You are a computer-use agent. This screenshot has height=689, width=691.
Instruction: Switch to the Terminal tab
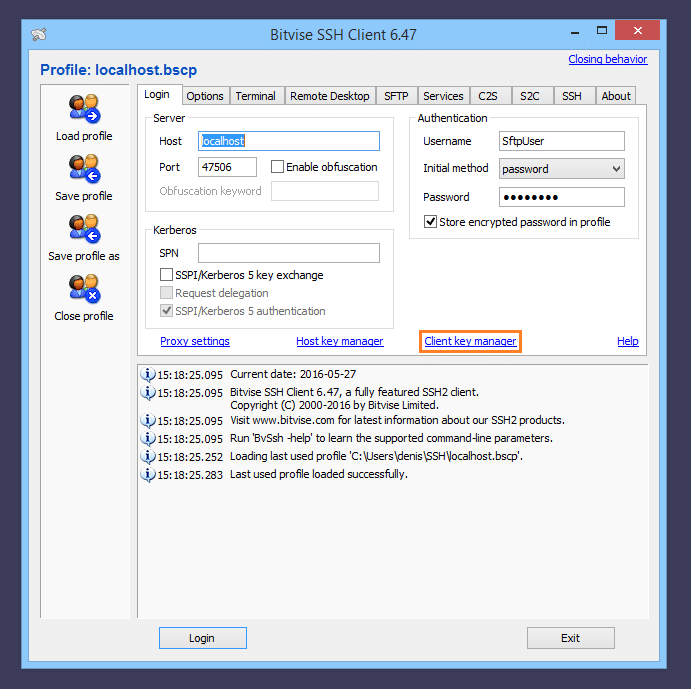(256, 96)
